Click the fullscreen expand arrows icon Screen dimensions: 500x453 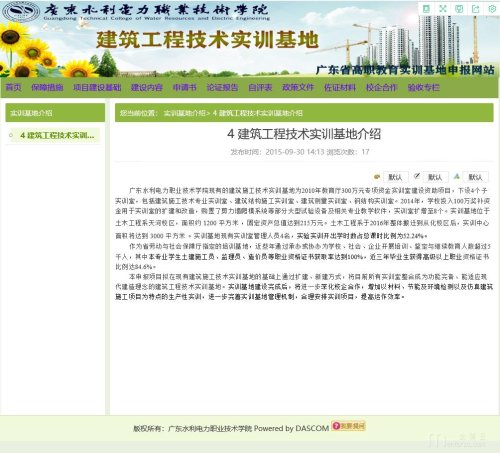click(443, 9)
